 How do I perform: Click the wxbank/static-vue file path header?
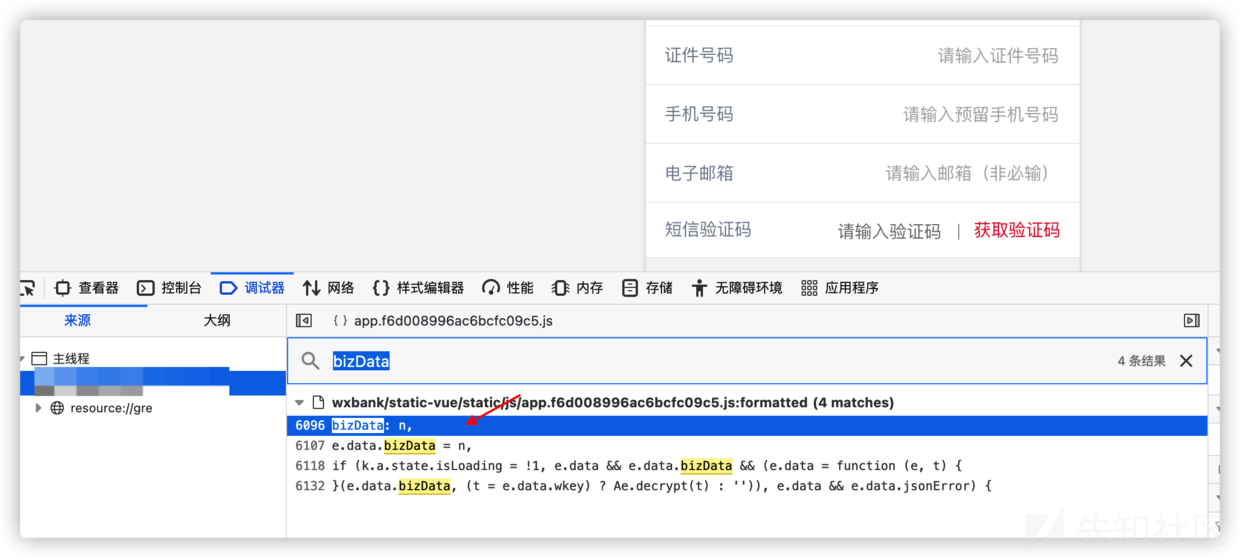[613, 403]
